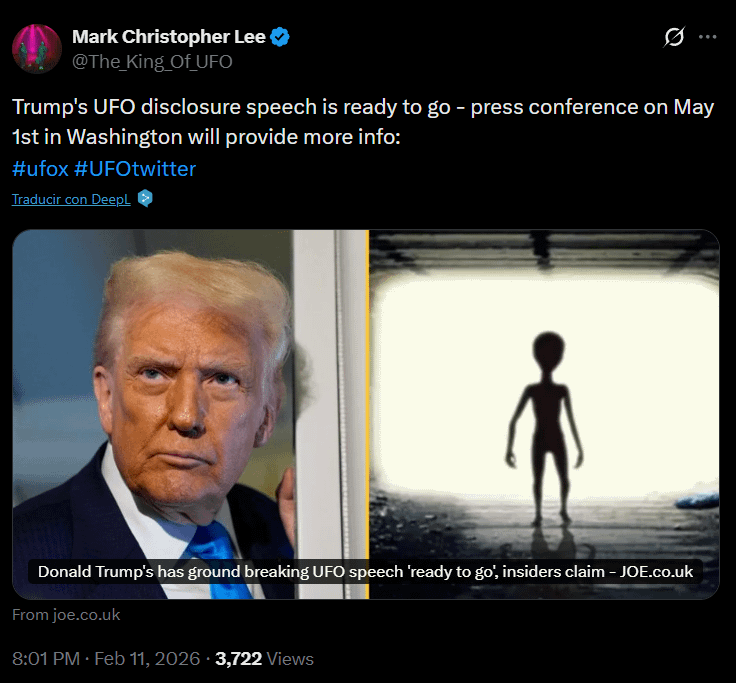736x683 pixels.
Task: Open the 3,722 Views count
Action: (238, 659)
